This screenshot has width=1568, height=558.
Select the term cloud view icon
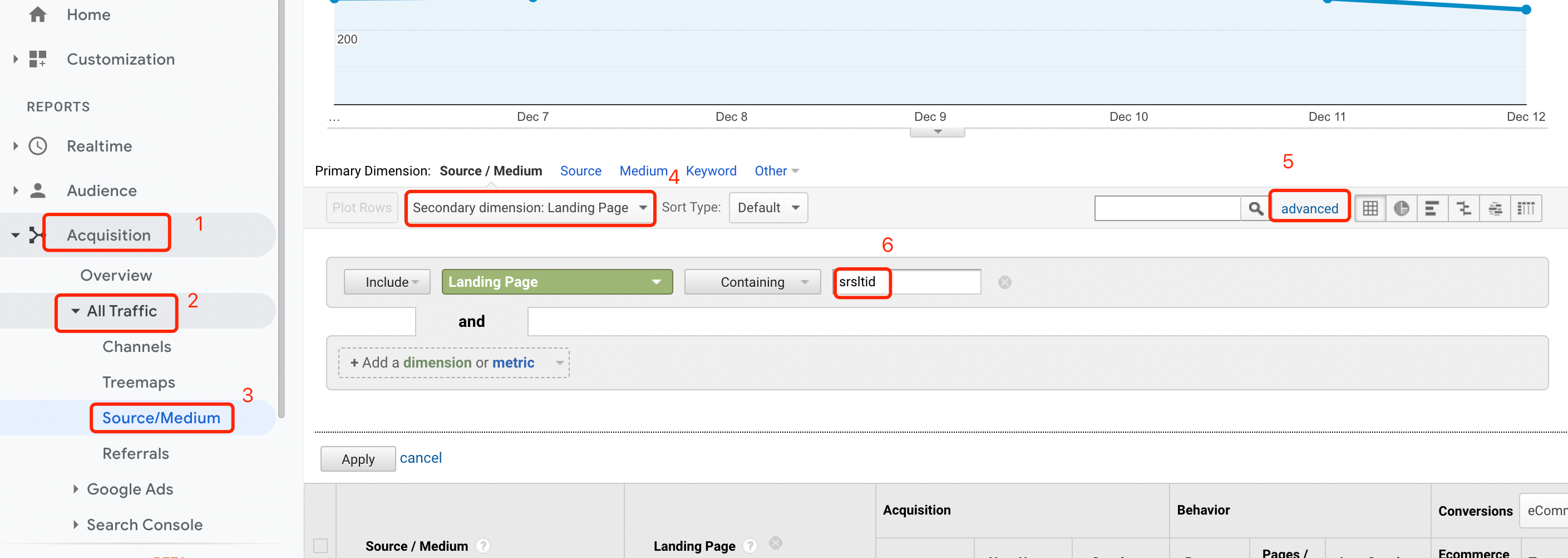(x=1495, y=208)
